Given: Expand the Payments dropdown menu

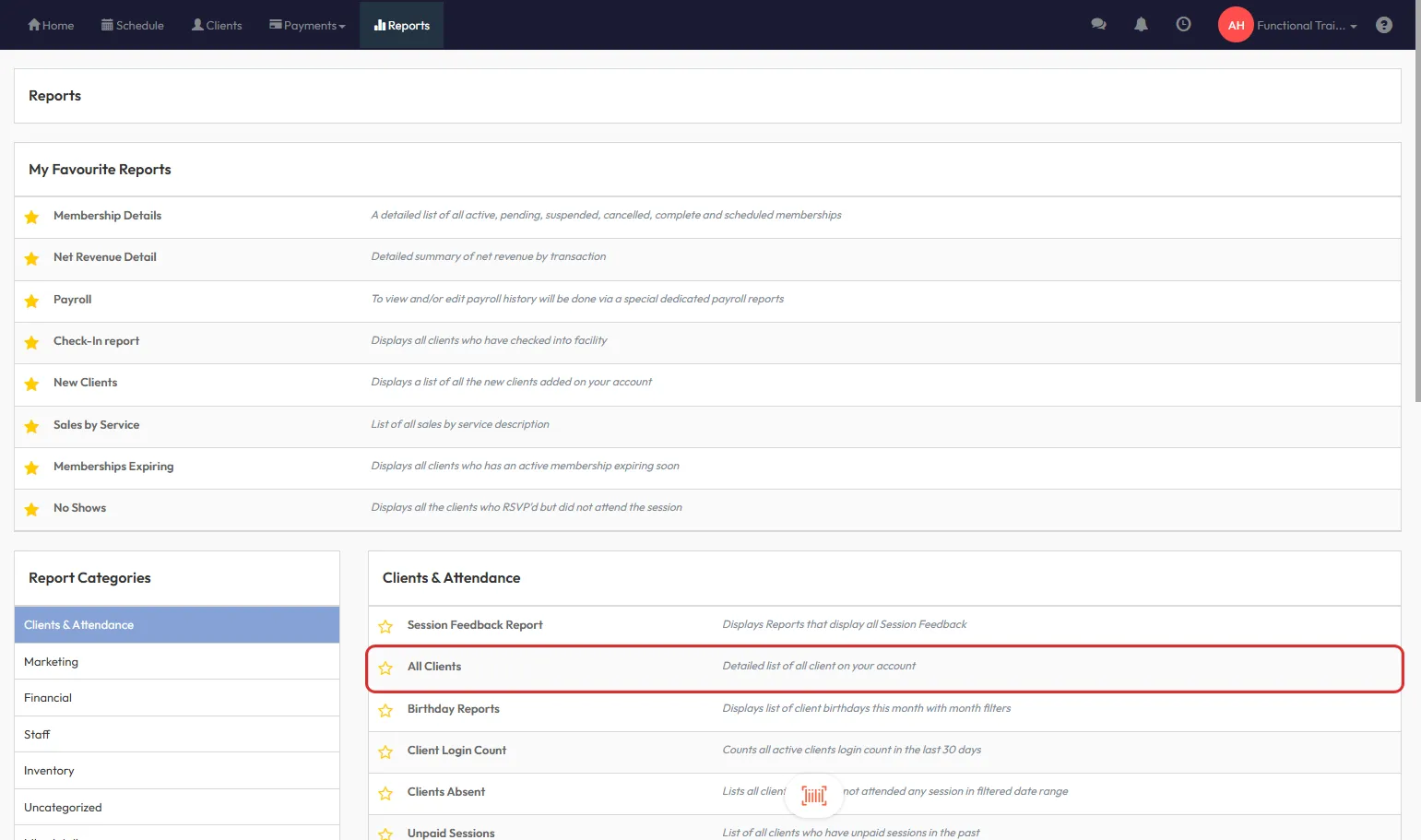Looking at the screenshot, I should [x=307, y=25].
